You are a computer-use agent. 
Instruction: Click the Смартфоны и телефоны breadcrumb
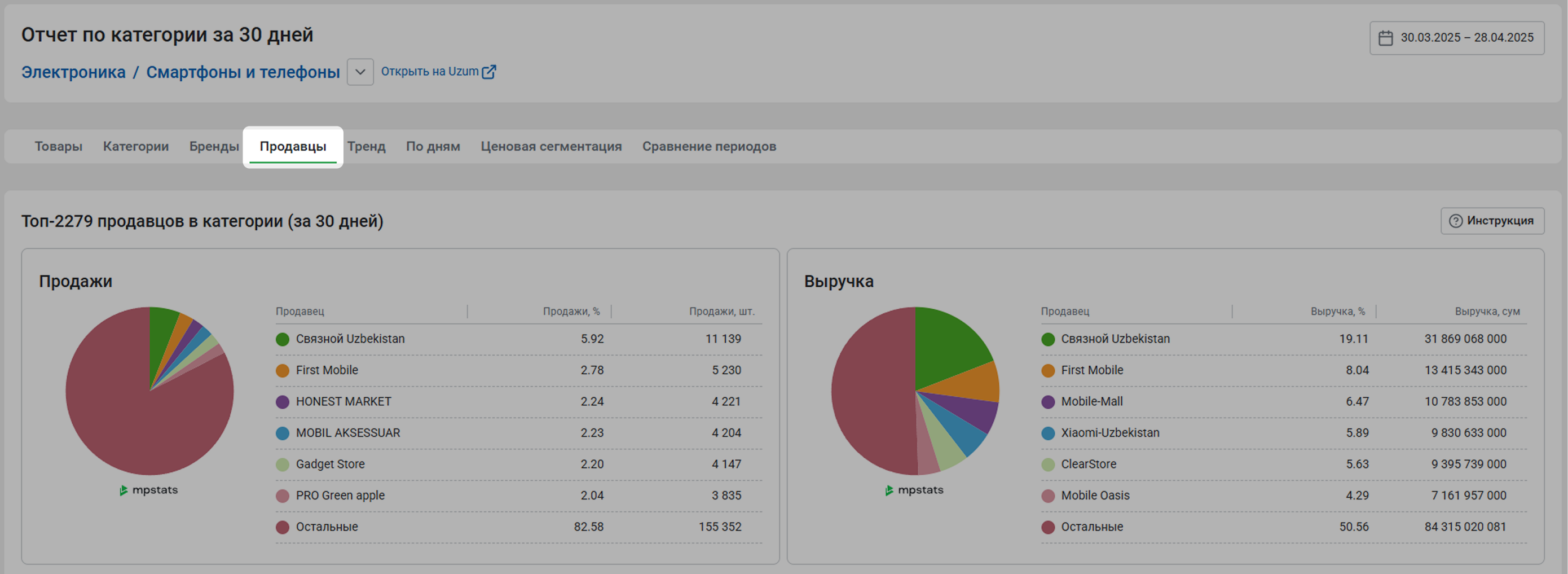pos(243,72)
